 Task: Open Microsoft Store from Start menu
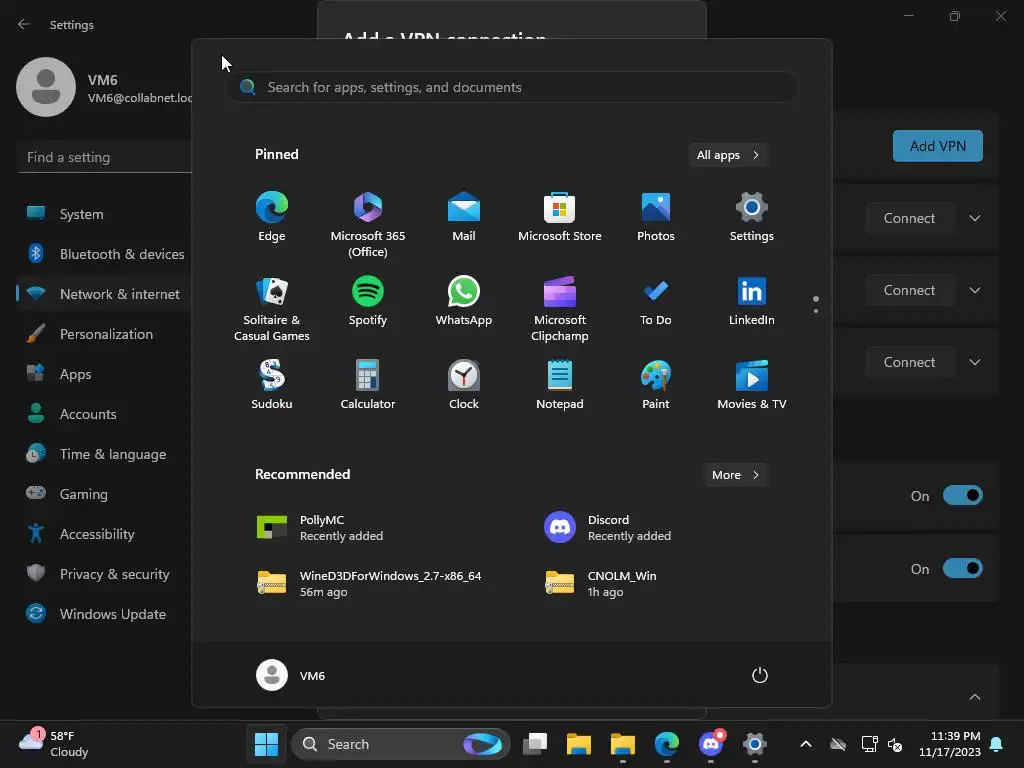[560, 217]
